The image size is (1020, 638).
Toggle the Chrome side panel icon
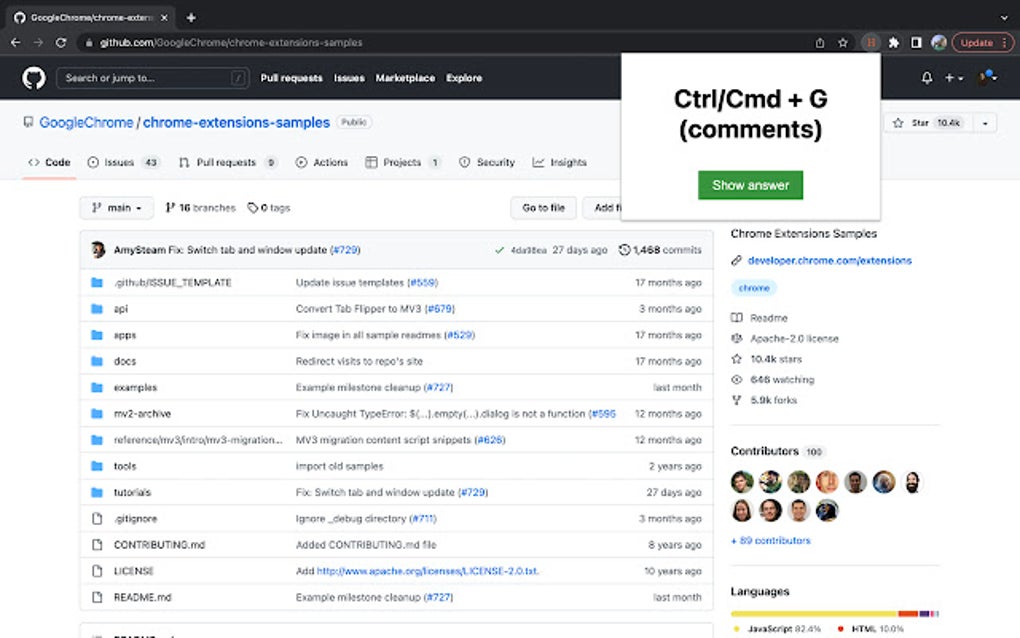point(916,43)
